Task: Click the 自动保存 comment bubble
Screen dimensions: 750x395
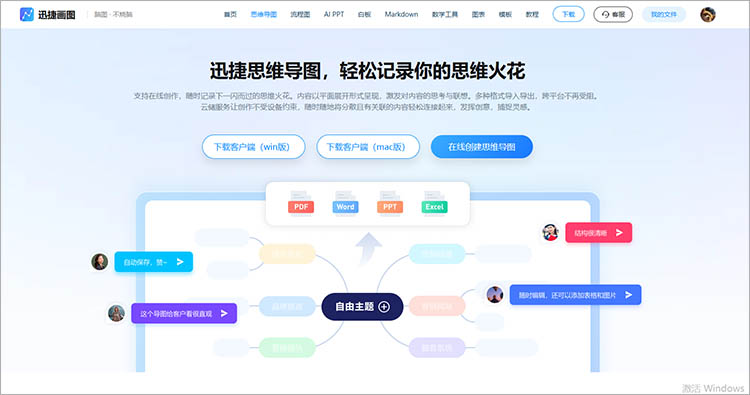Action: [x=154, y=262]
